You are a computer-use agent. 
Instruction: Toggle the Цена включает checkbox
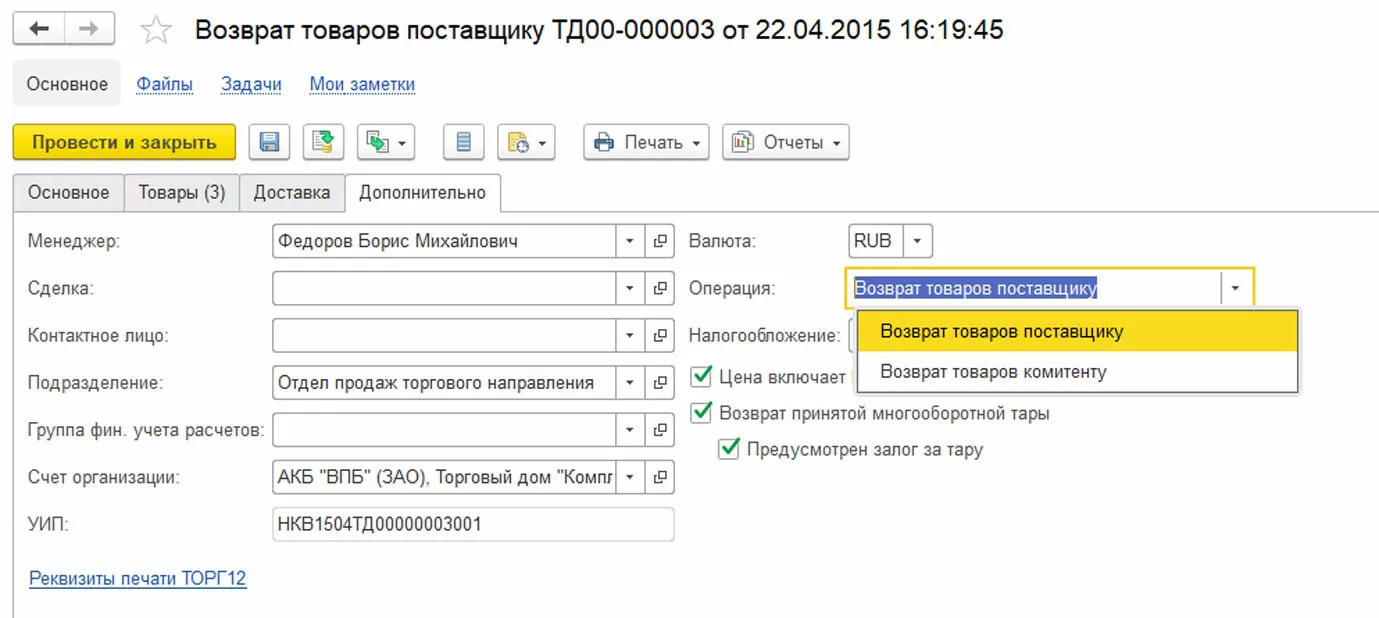(x=702, y=377)
